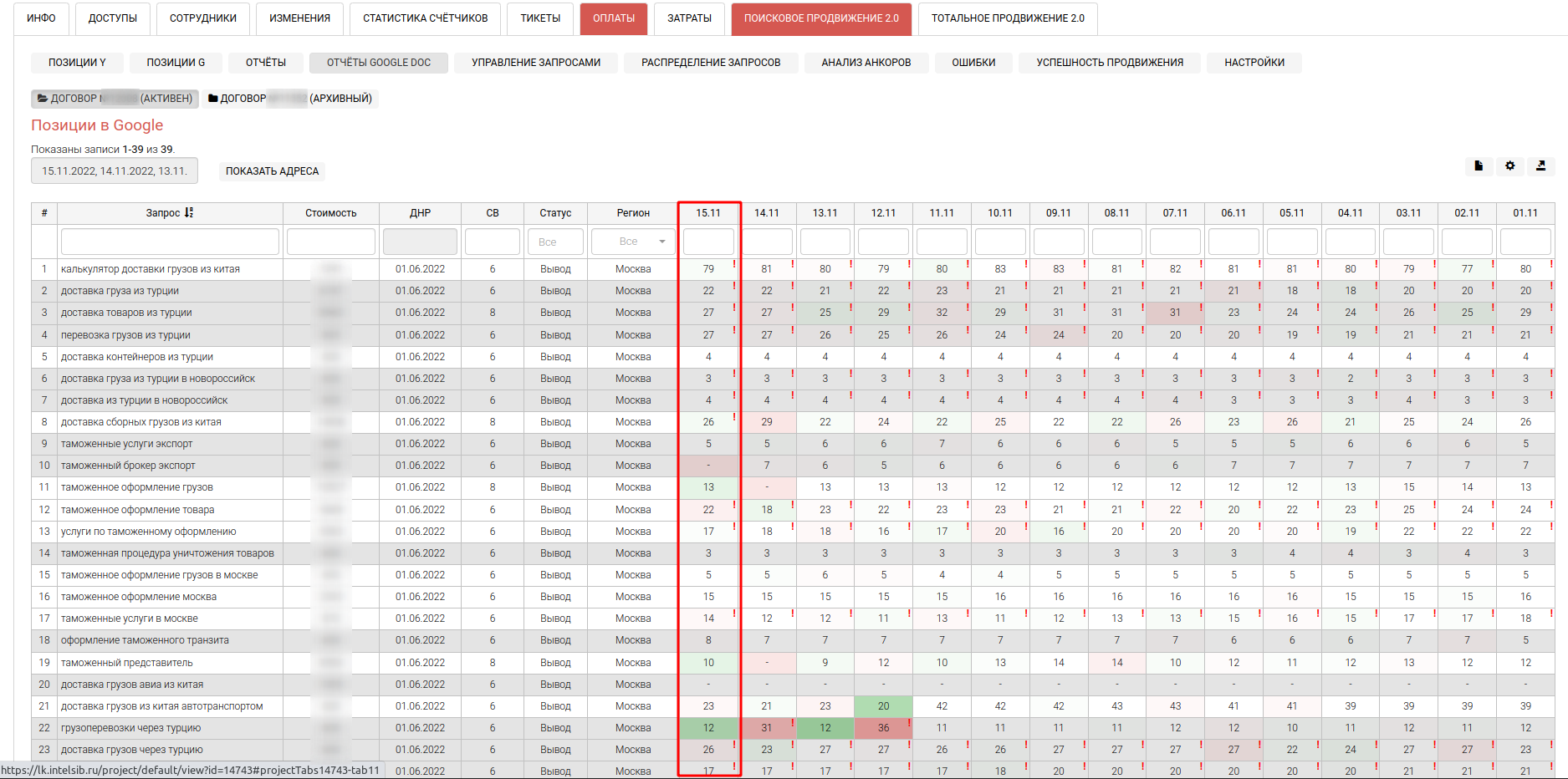Open the Статус filter dropdown
The width and height of the screenshot is (1568, 779).
(555, 242)
